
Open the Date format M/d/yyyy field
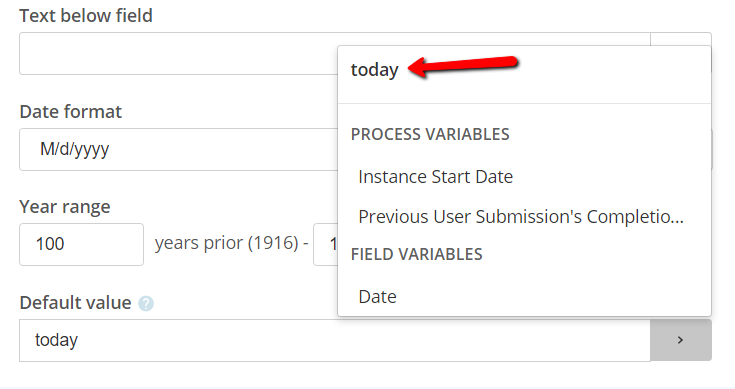pos(178,150)
